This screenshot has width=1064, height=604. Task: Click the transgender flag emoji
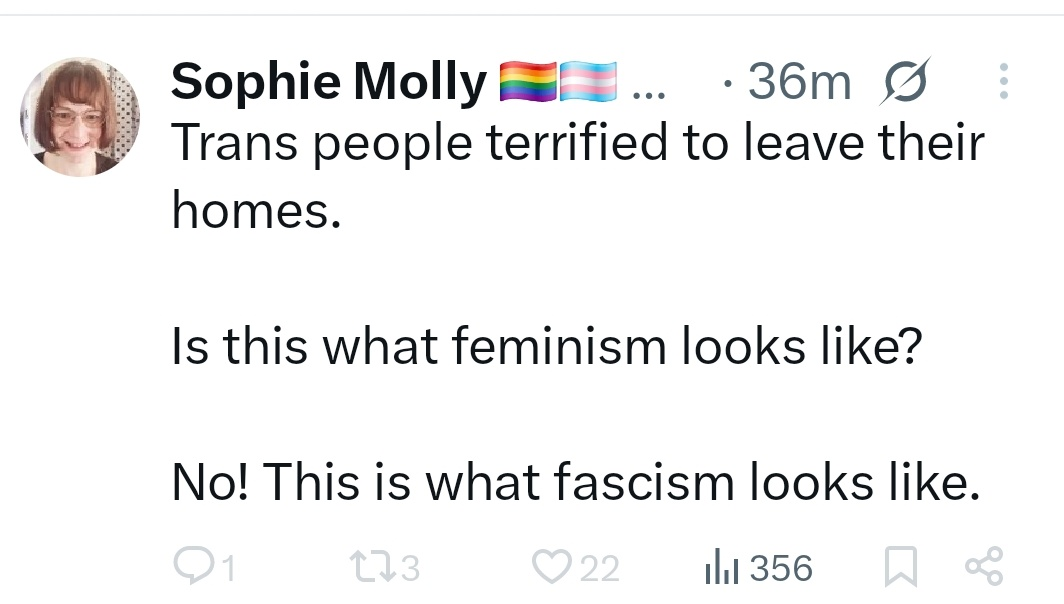[588, 81]
